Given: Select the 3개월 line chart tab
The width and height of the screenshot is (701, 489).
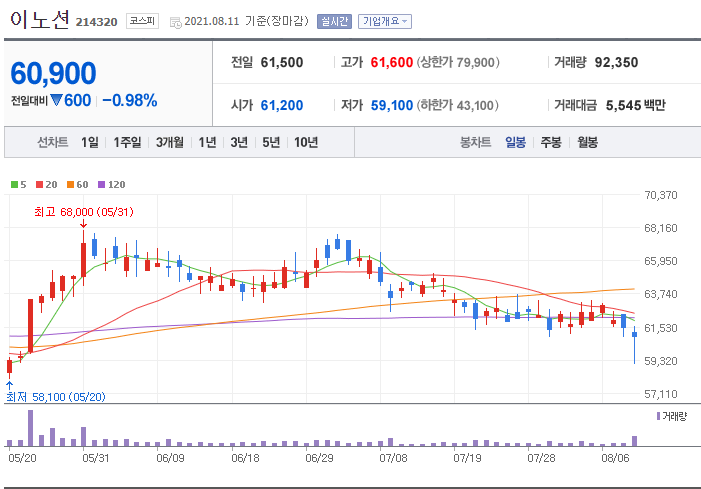Looking at the screenshot, I should click(x=170, y=143).
